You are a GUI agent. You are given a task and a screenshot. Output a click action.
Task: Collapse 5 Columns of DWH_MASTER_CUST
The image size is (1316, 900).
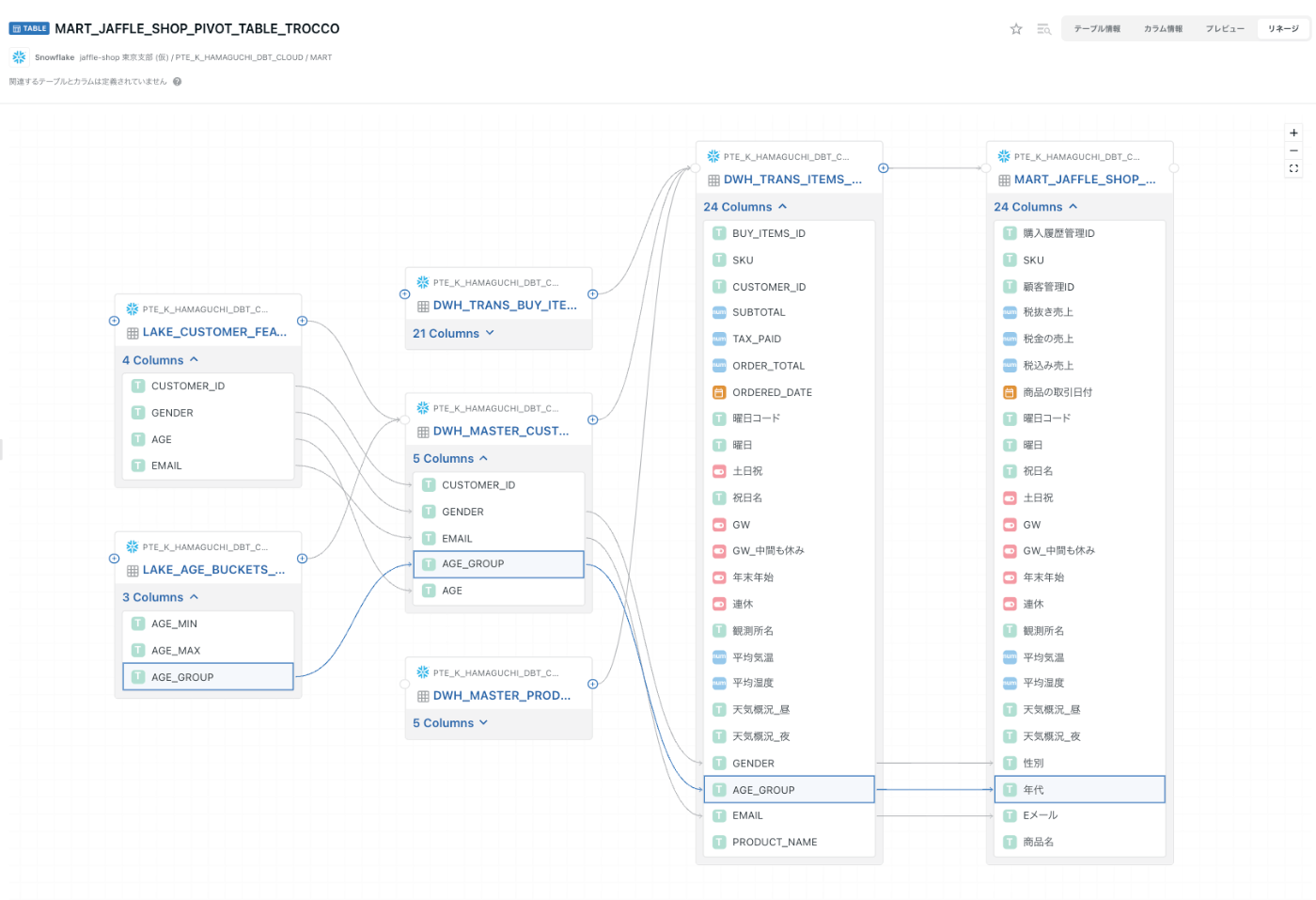pyautogui.click(x=450, y=459)
